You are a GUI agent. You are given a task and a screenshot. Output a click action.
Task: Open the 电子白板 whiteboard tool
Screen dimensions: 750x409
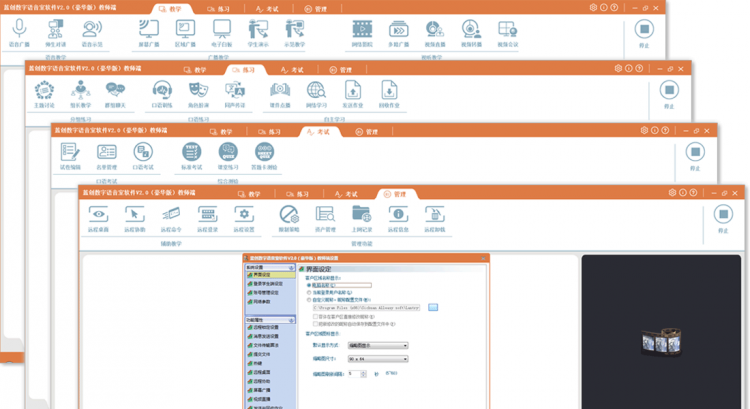[x=221, y=29]
